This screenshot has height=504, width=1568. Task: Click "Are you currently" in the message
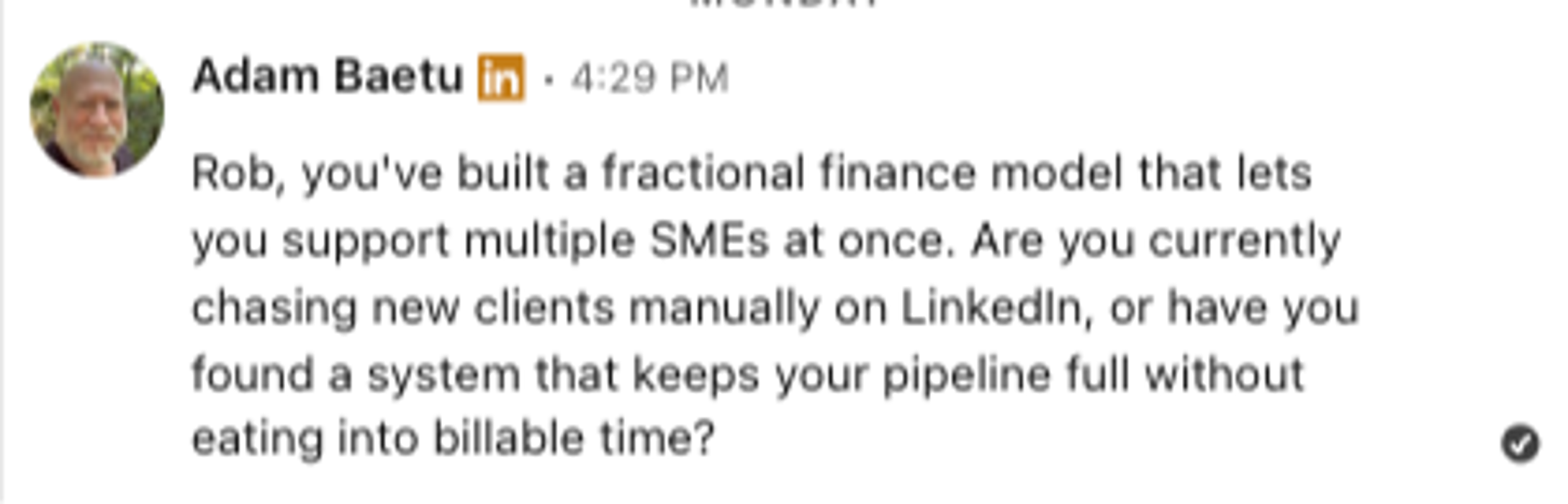pyautogui.click(x=1155, y=240)
